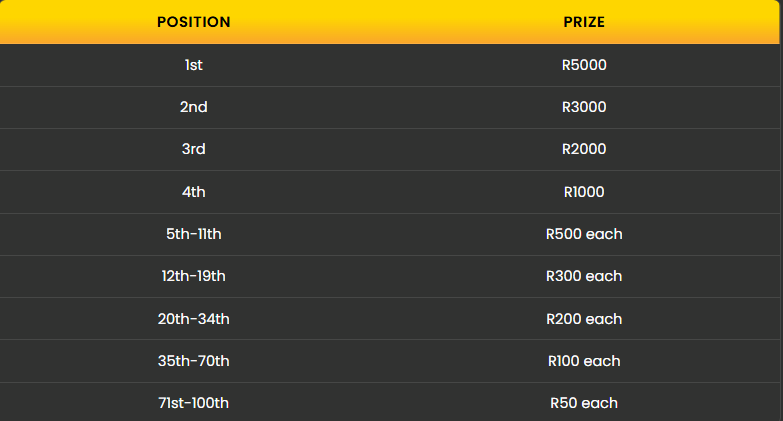Select the 4th position cell
This screenshot has height=421, width=783.
click(193, 192)
